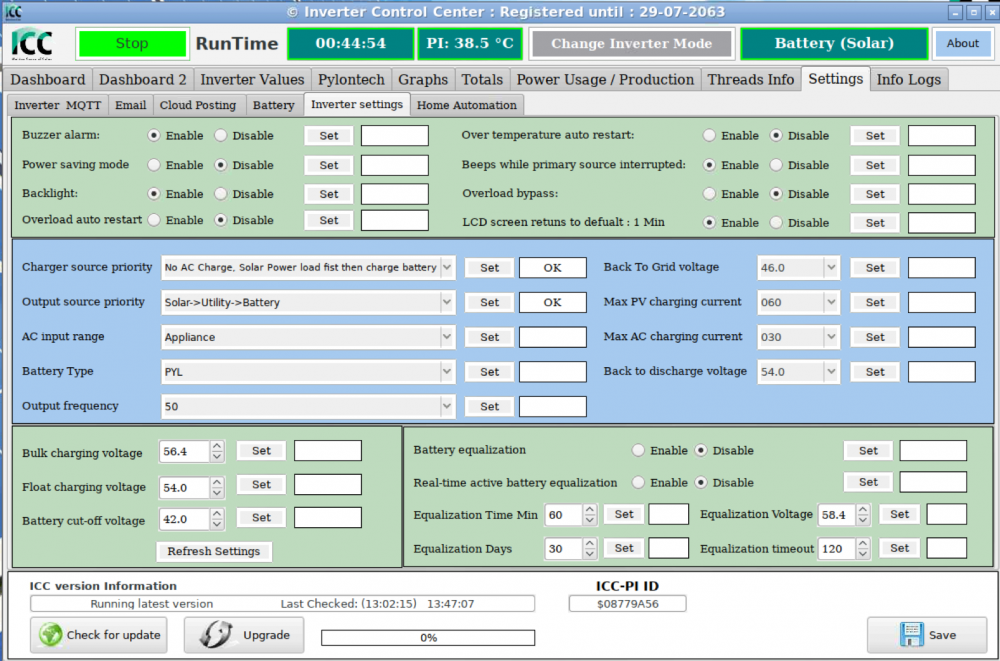Enable Over temperature auto restart
1000x661 pixels.
(x=709, y=135)
